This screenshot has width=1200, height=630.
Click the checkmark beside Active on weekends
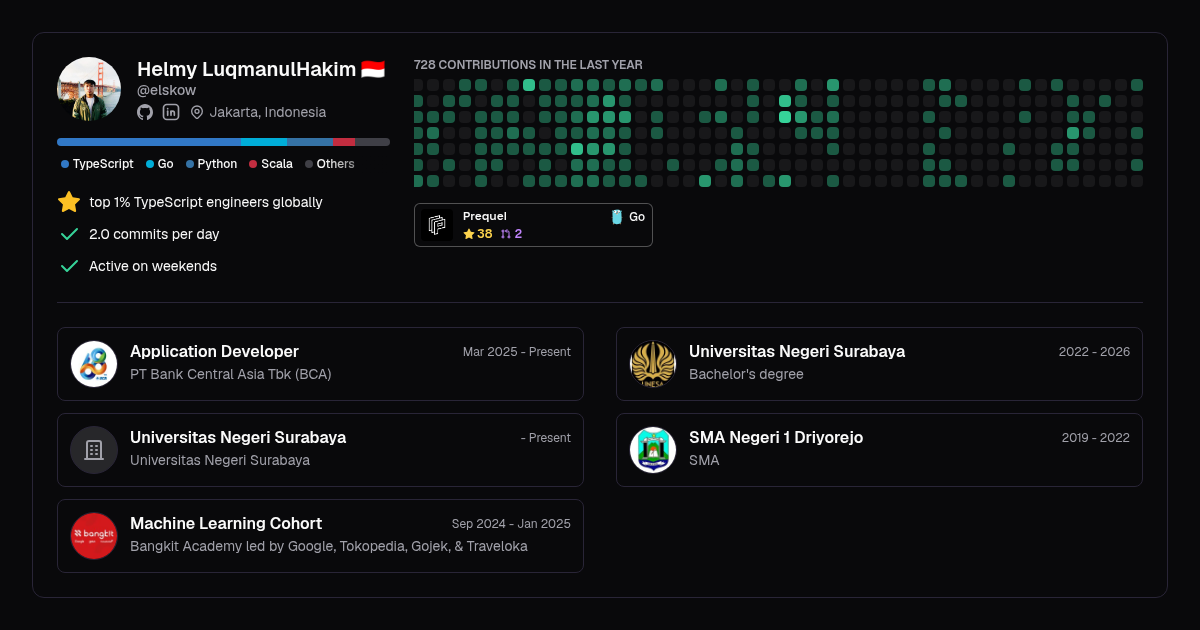click(69, 266)
